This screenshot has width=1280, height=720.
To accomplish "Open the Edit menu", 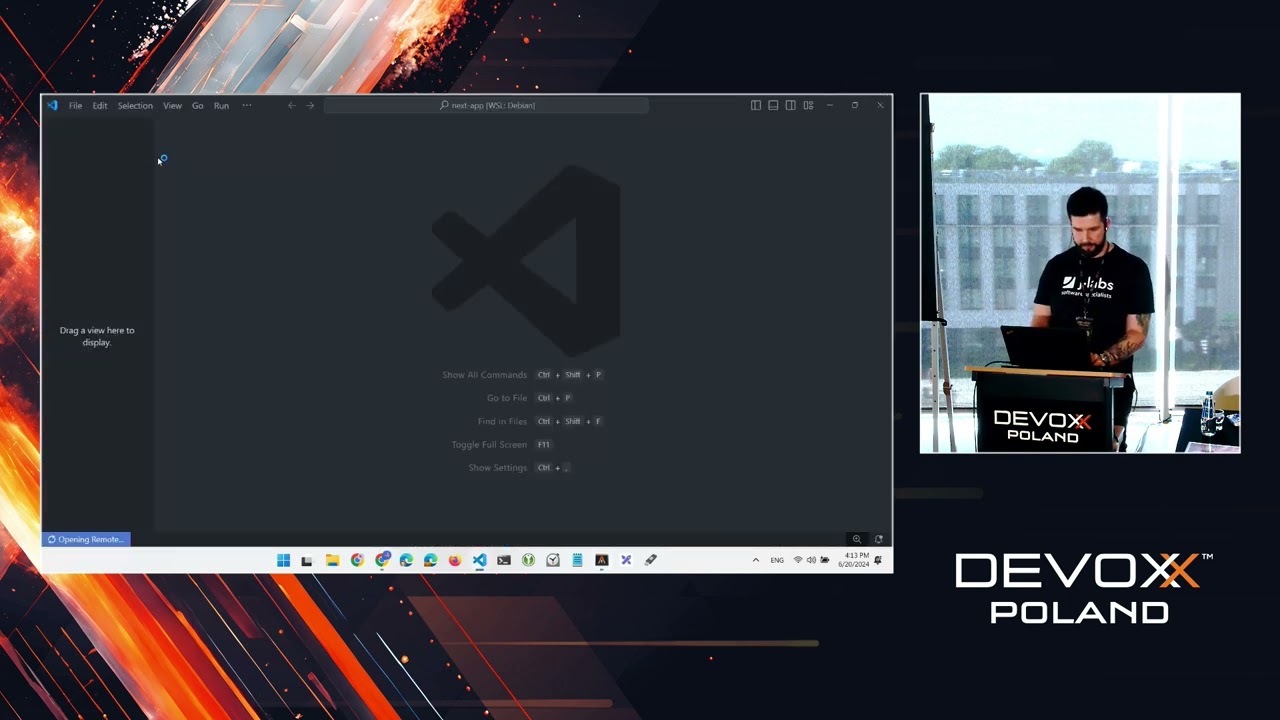I will [x=100, y=105].
